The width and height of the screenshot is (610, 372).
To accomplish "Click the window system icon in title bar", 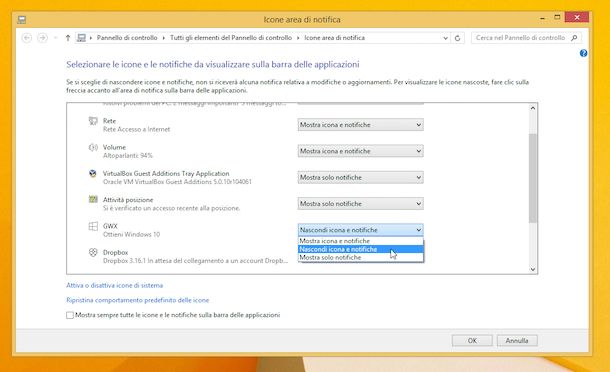I will pyautogui.click(x=22, y=19).
